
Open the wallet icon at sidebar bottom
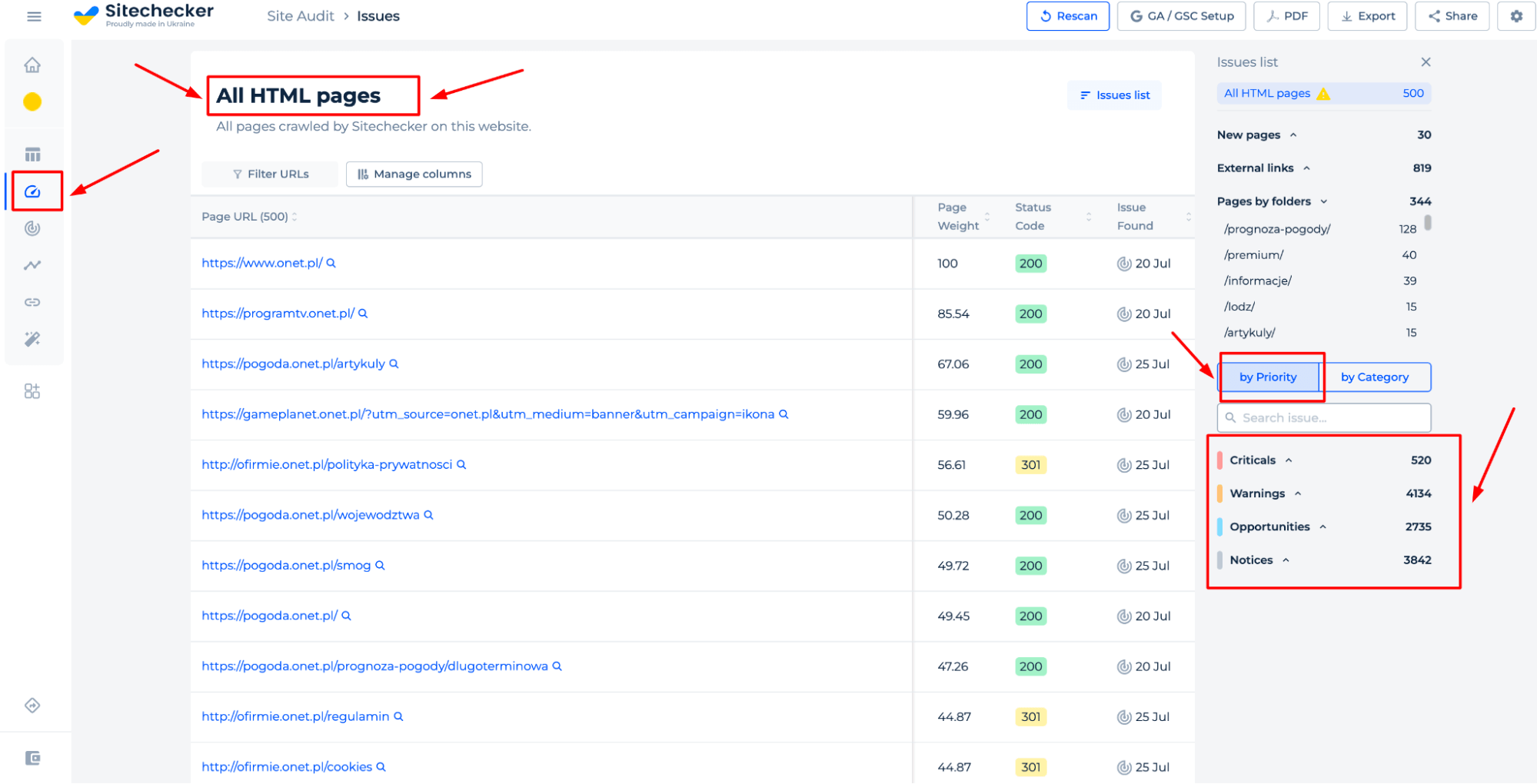click(32, 759)
